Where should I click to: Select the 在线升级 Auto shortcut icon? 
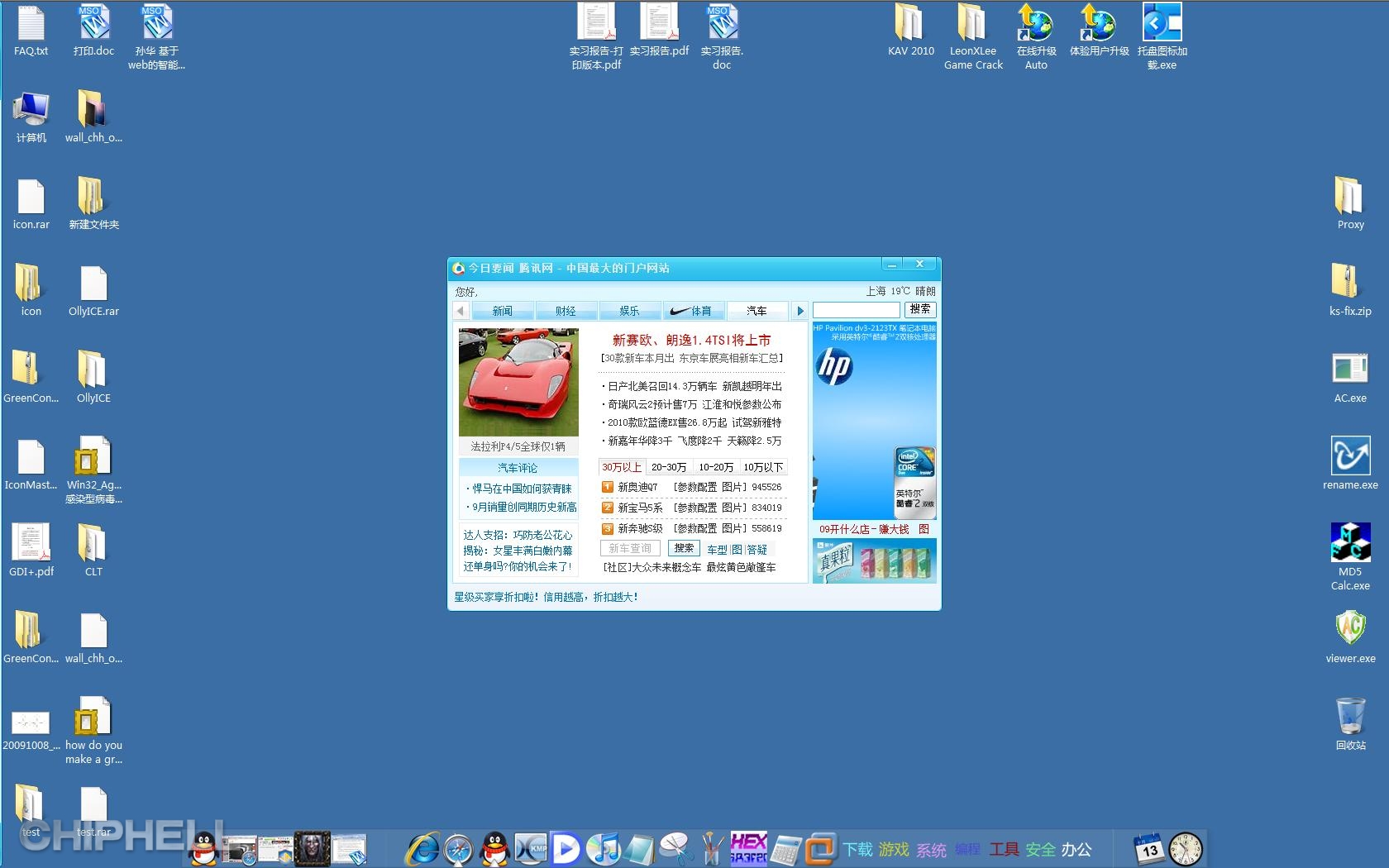tap(1036, 36)
